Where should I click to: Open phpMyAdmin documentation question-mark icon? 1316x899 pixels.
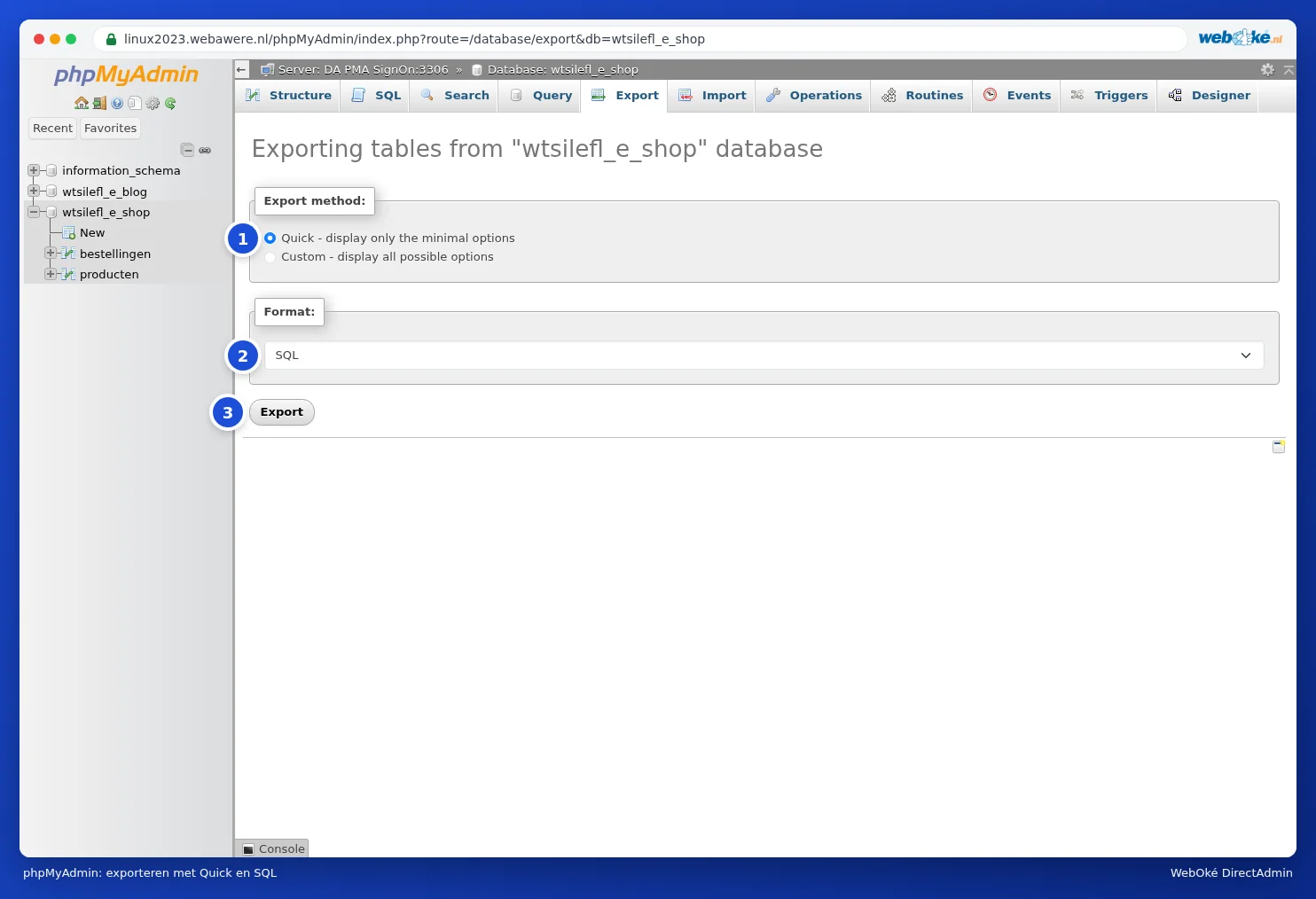(117, 103)
